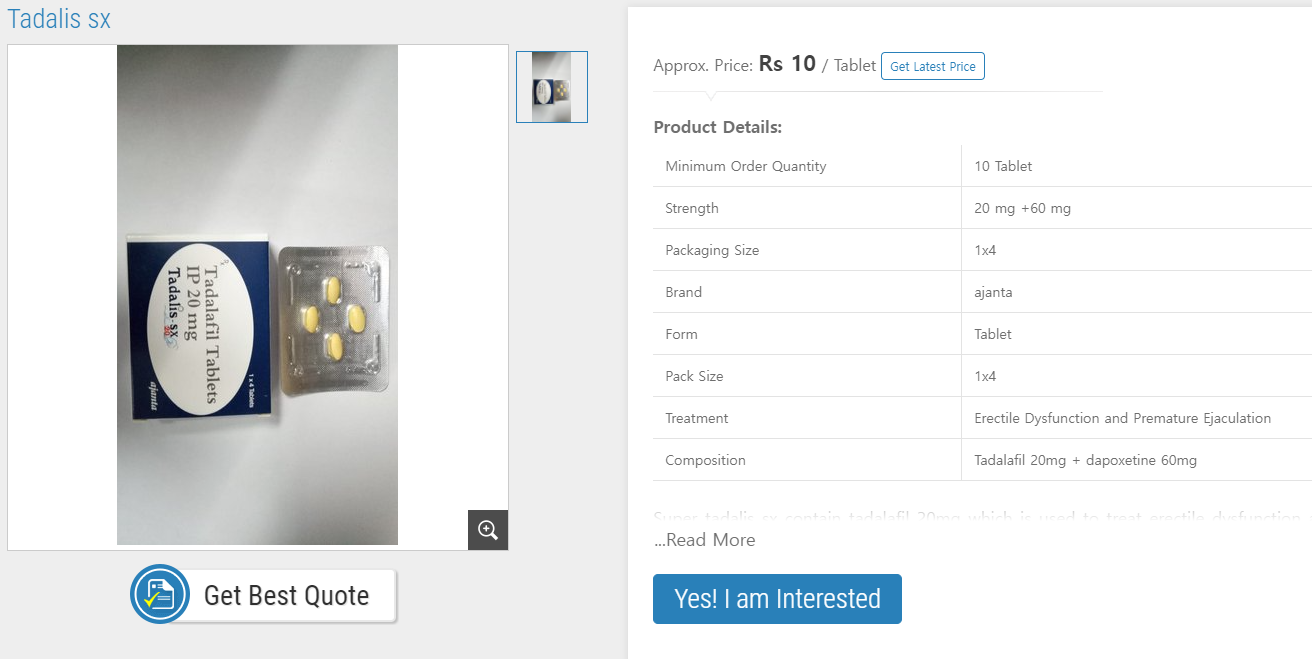Click the Form row label
The height and width of the screenshot is (659, 1312).
(681, 334)
